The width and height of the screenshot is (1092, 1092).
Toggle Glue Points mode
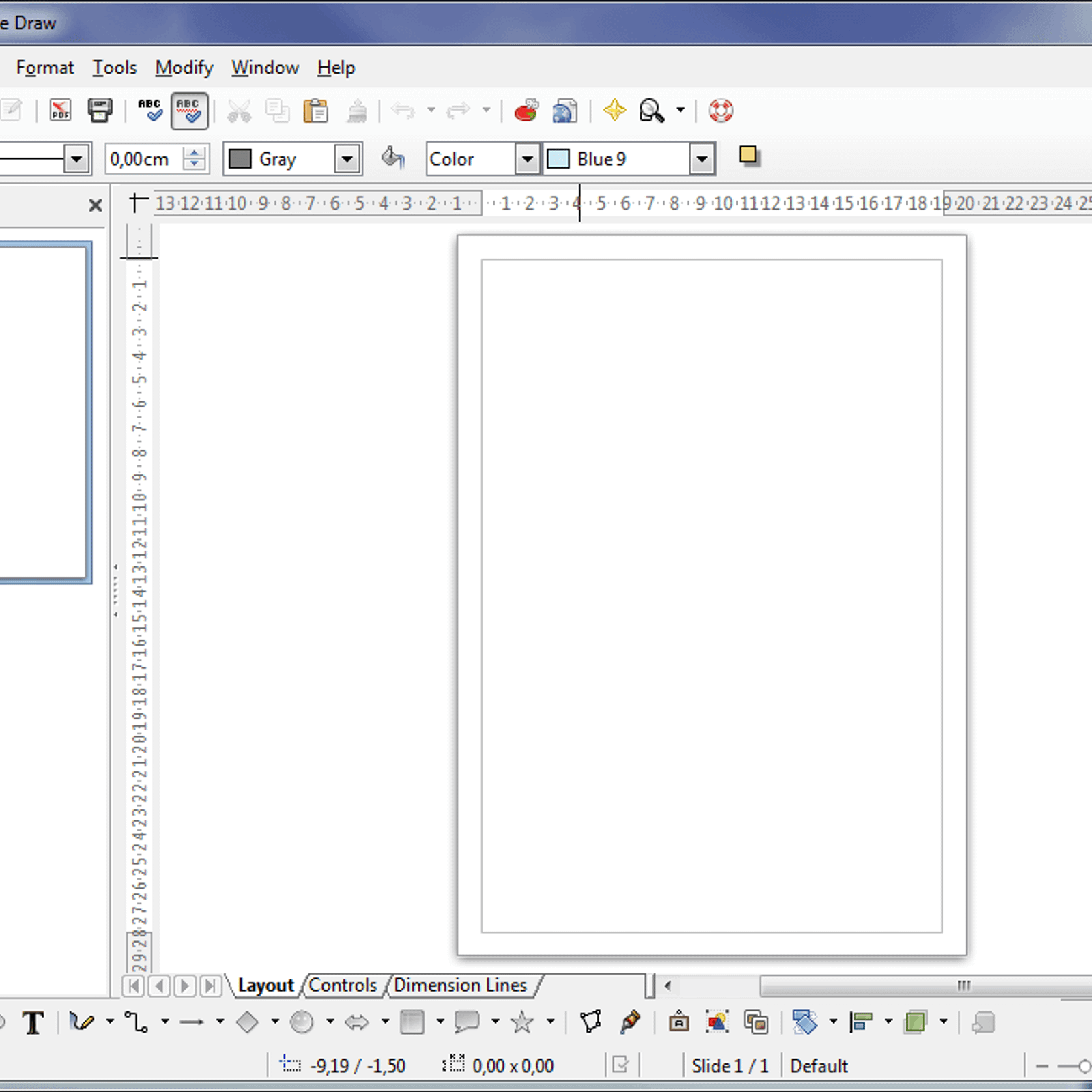[x=630, y=1022]
